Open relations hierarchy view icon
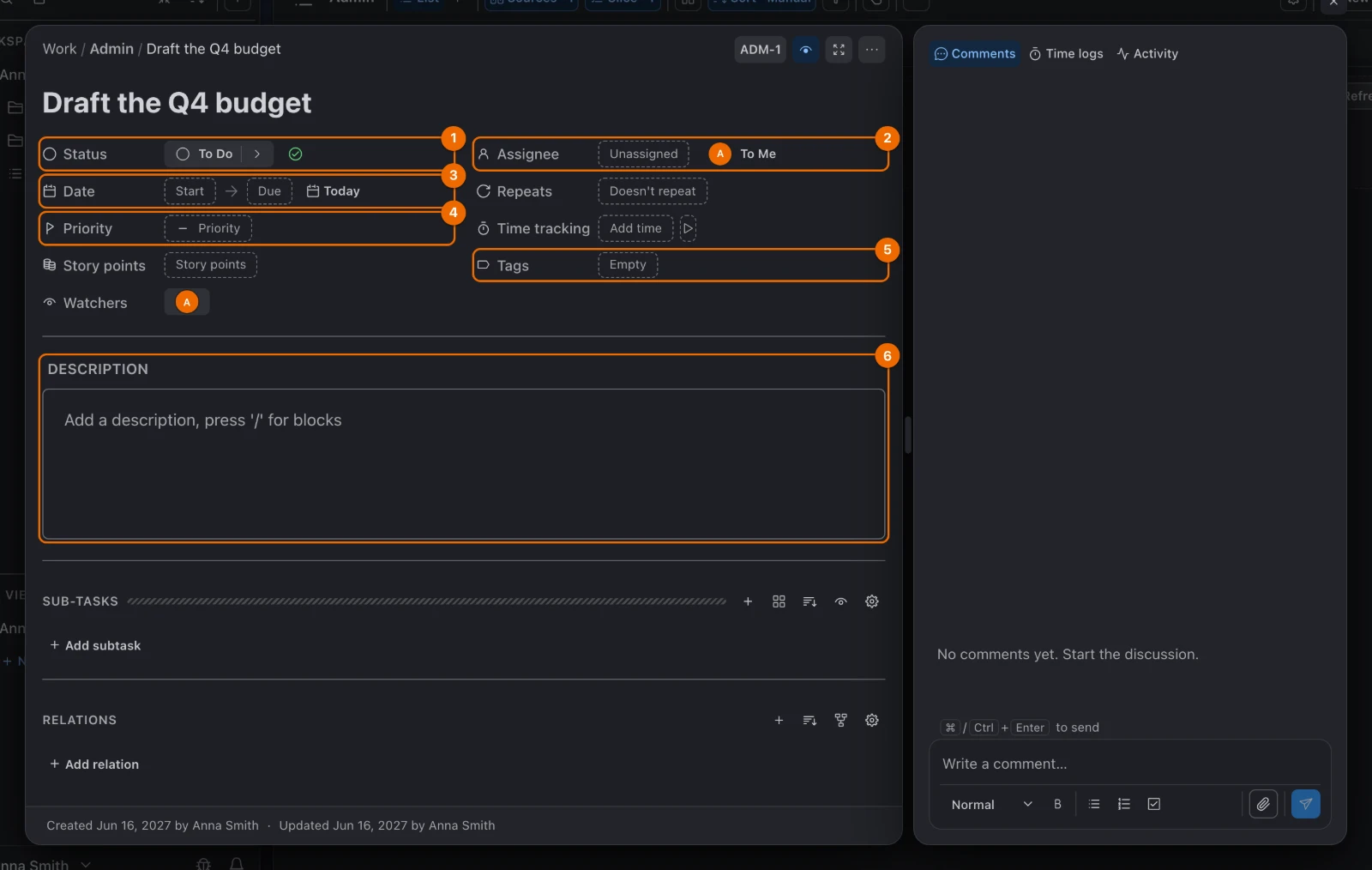1372x870 pixels. [841, 721]
